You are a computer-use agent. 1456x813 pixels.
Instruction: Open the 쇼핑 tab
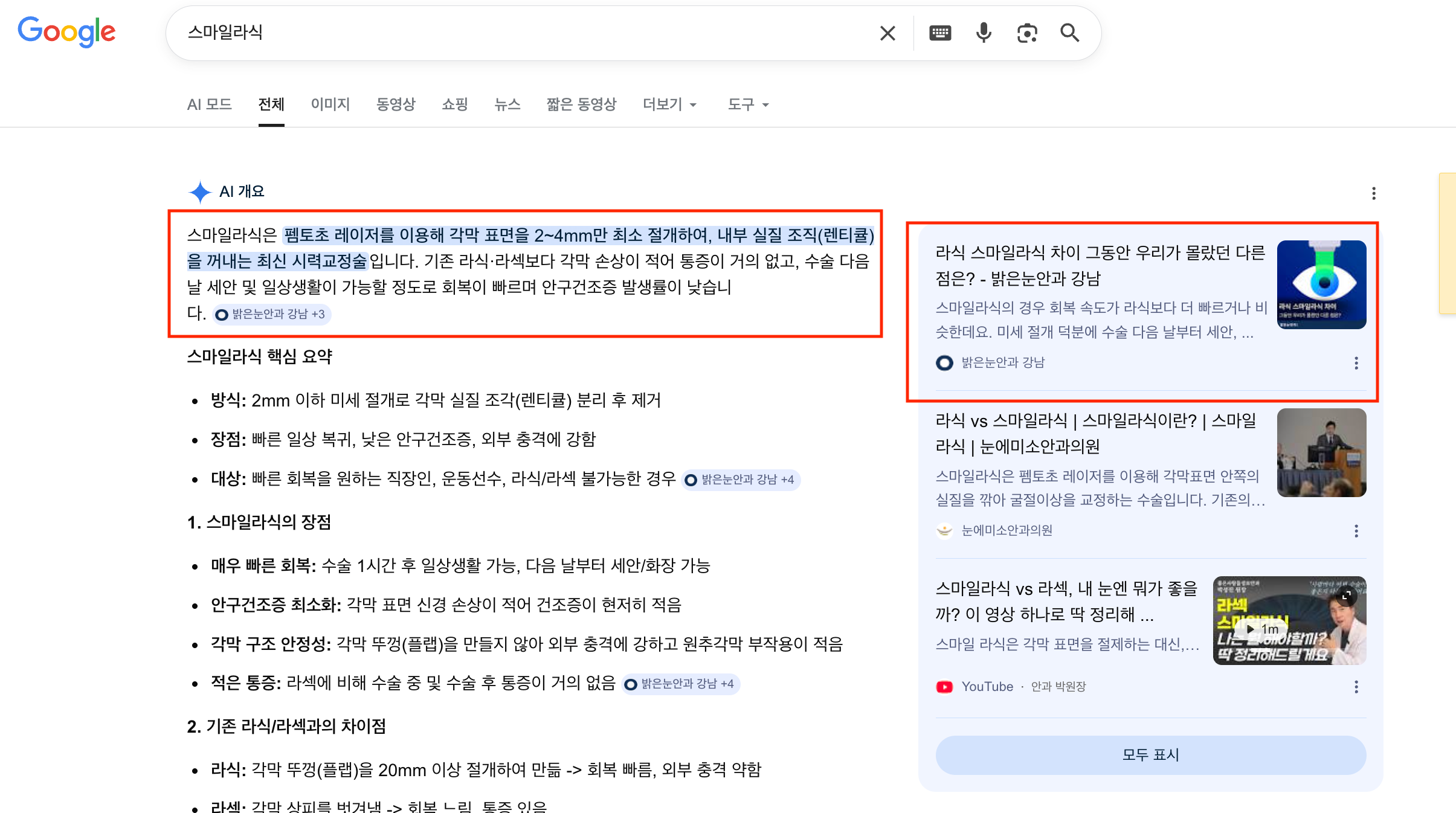(x=455, y=104)
